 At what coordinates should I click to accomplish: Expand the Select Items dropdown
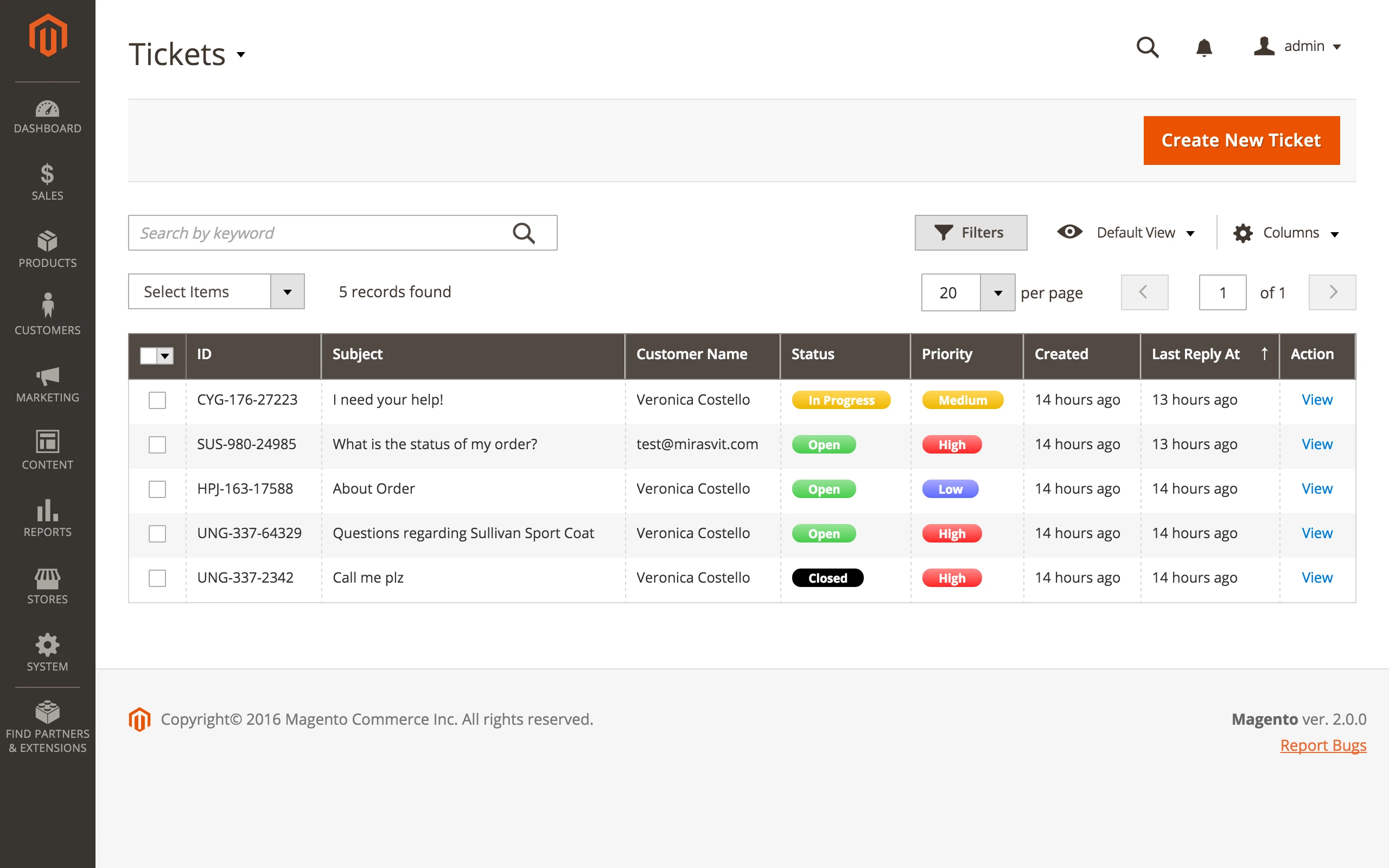[287, 292]
